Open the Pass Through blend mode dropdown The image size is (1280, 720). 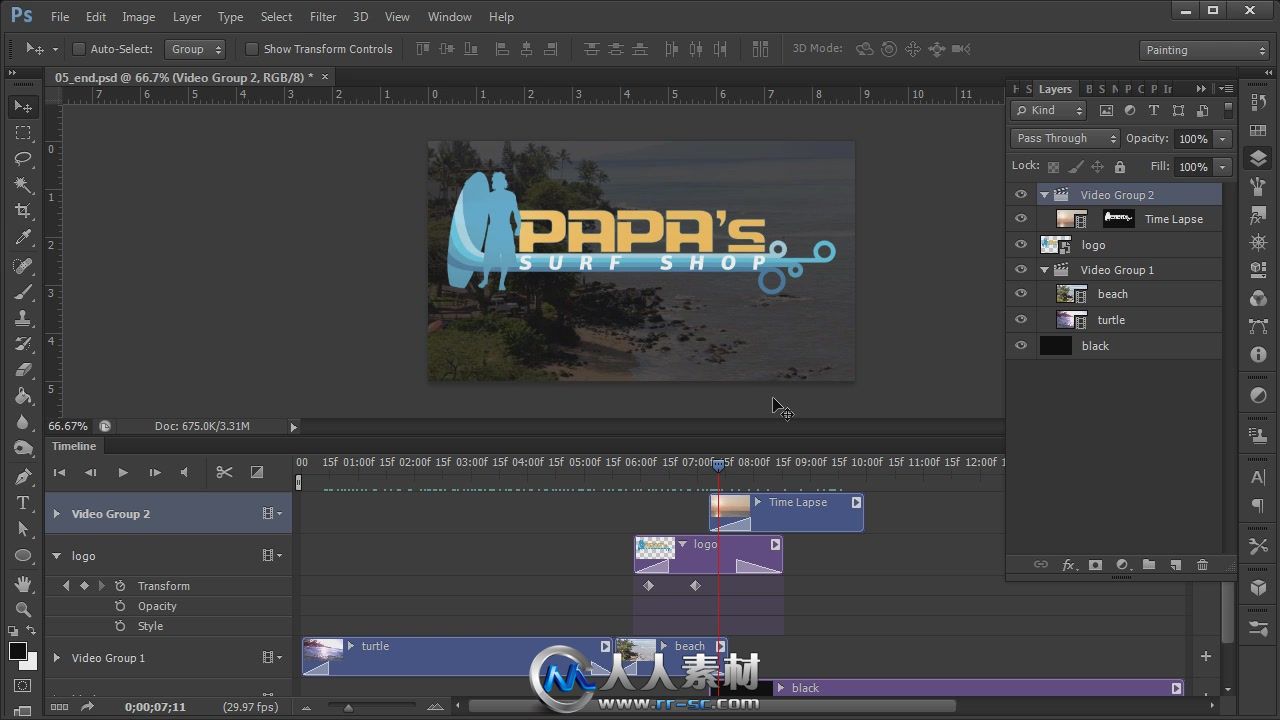pos(1065,139)
